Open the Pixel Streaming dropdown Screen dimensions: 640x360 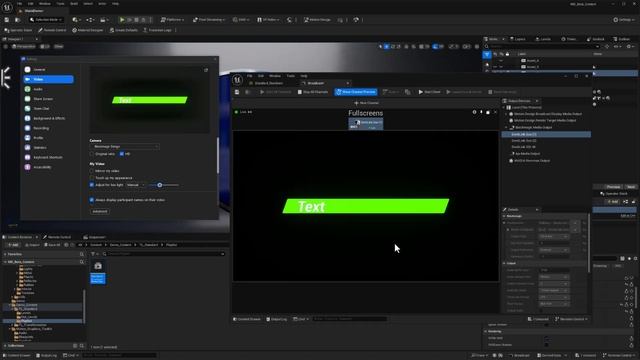tap(209, 20)
